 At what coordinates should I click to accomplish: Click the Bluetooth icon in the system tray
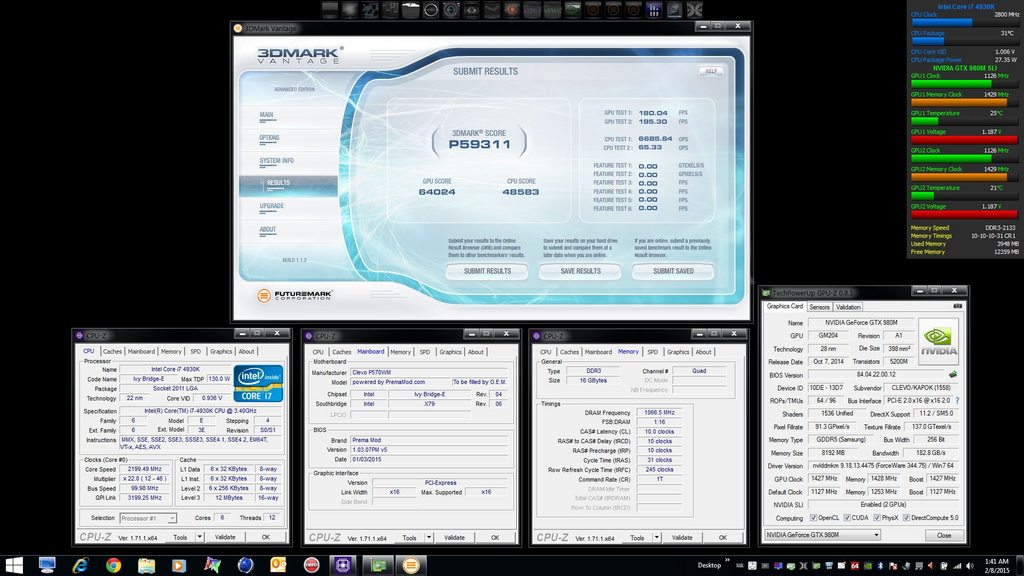tap(880, 566)
